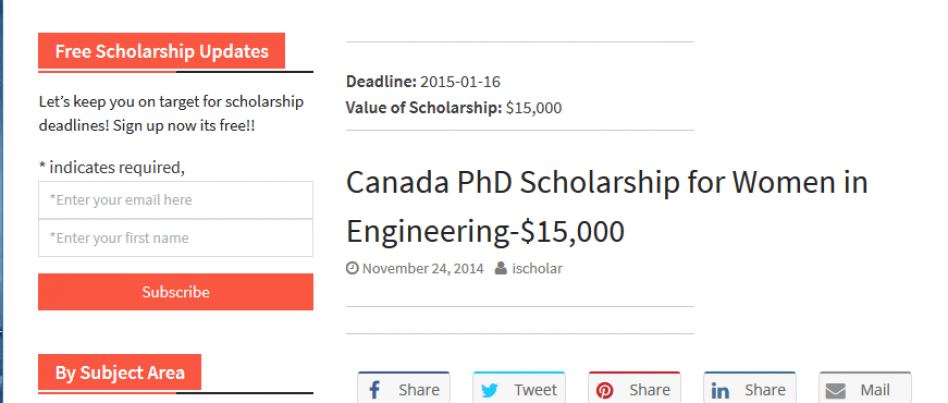Click the Twitter bird icon
The image size is (948, 403).
489,391
